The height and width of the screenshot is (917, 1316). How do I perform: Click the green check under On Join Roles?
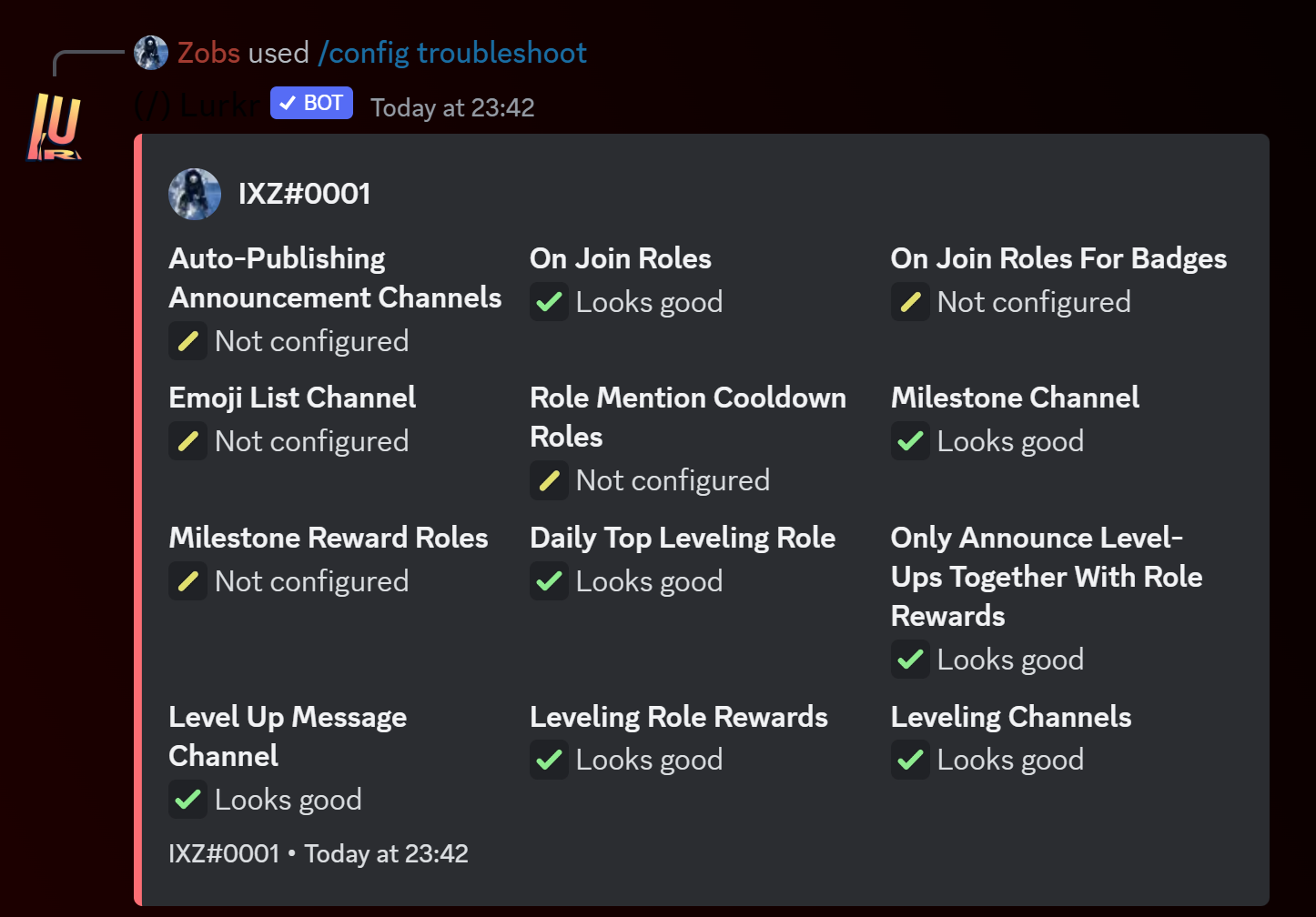pyautogui.click(x=549, y=302)
